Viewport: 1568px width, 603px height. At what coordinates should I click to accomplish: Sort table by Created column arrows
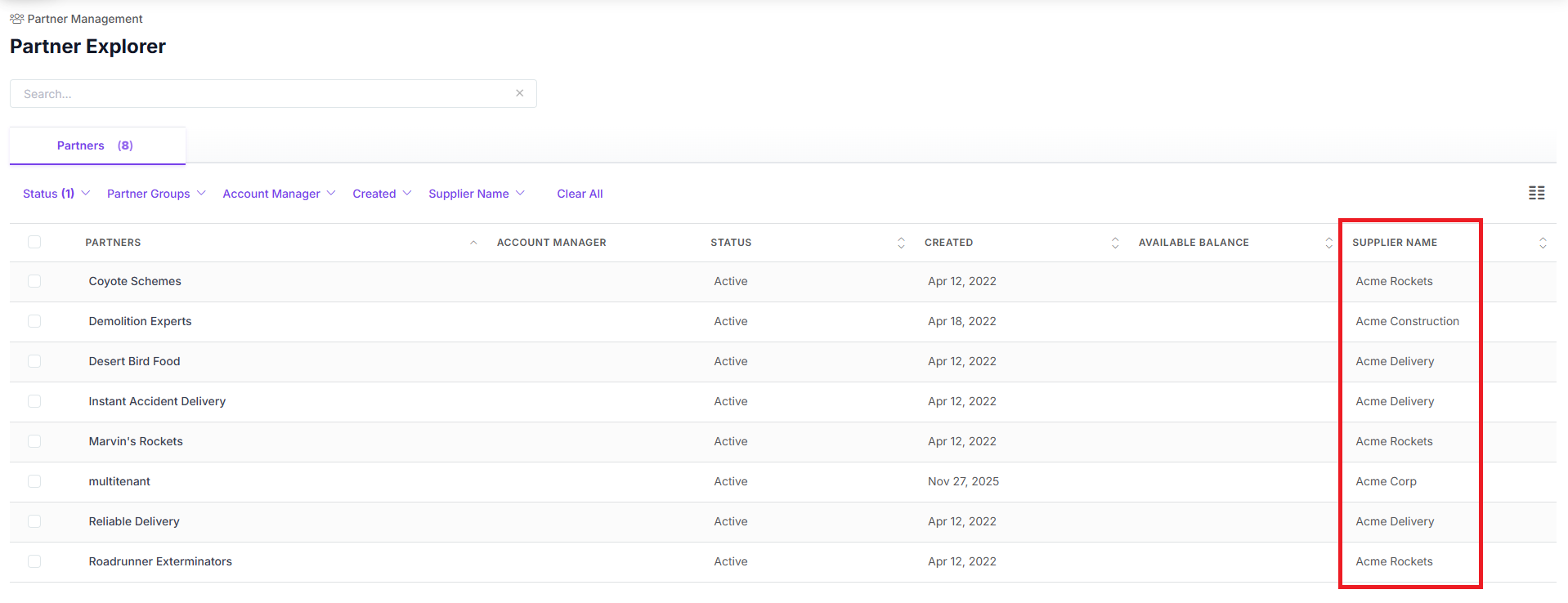pyautogui.click(x=1115, y=243)
